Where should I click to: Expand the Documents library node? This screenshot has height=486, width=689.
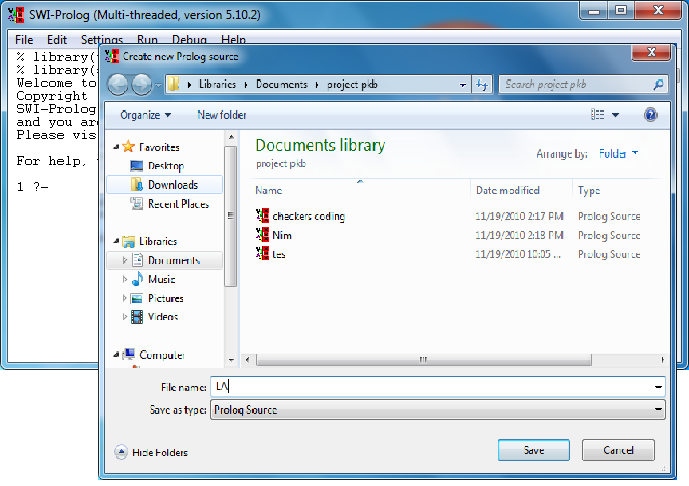point(124,260)
